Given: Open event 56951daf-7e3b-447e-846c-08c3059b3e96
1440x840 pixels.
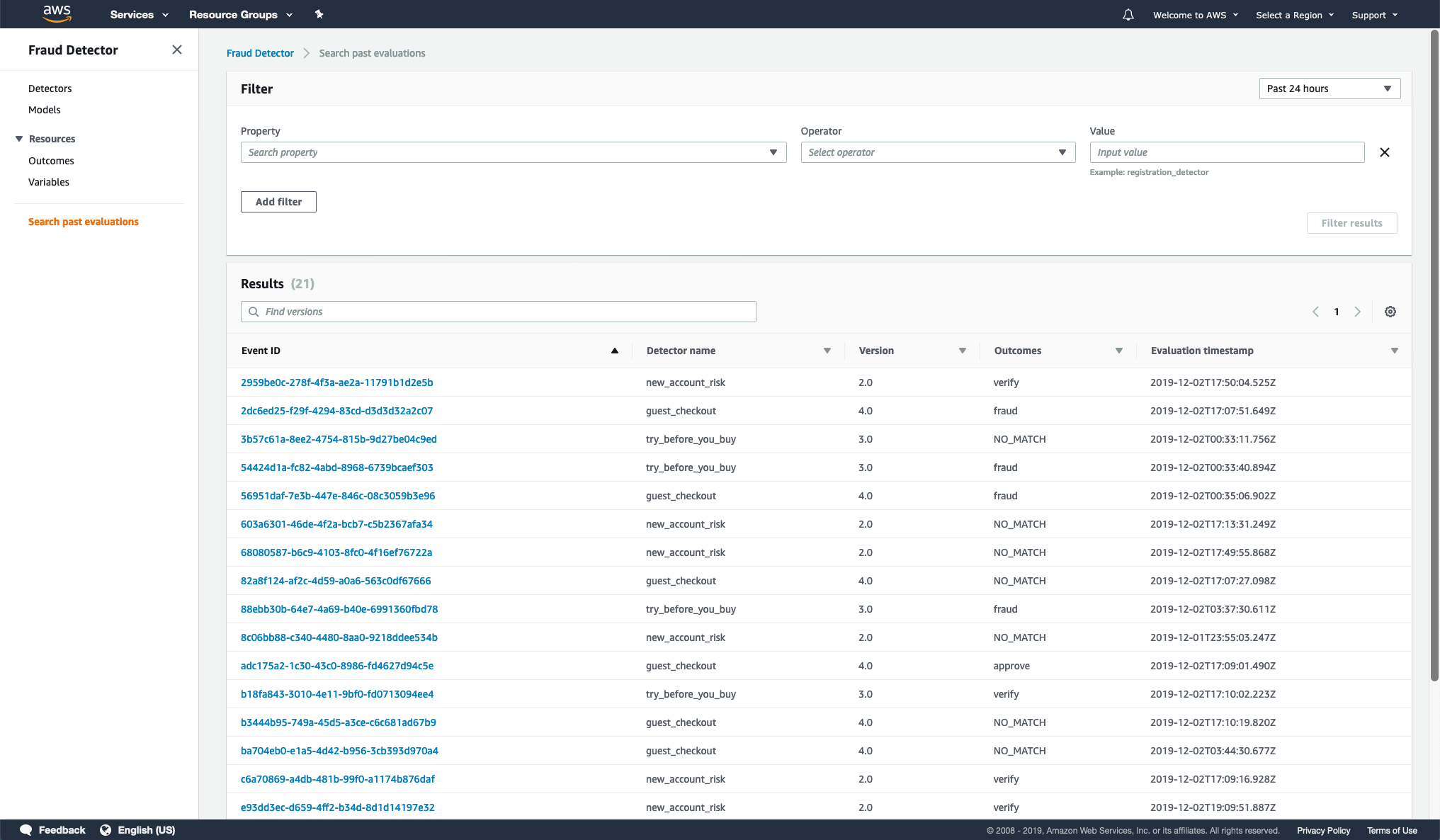Looking at the screenshot, I should tap(338, 496).
